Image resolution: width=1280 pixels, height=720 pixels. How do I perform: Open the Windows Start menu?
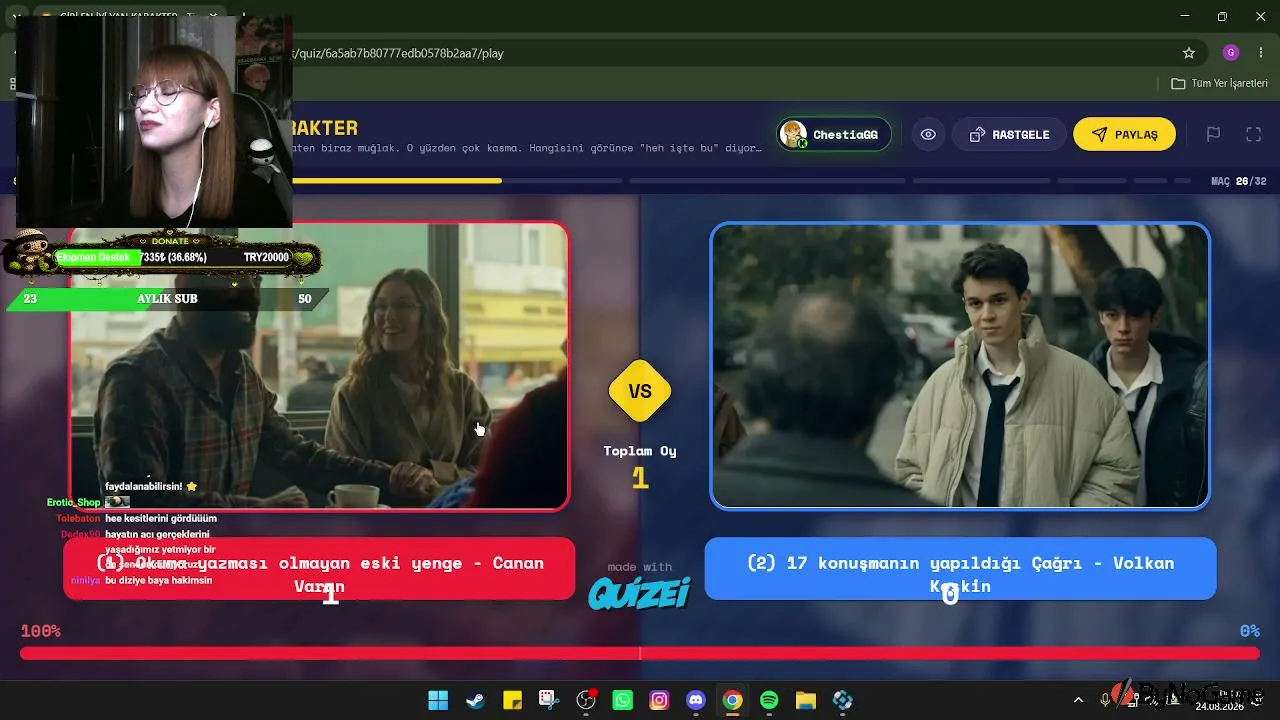pos(438,700)
